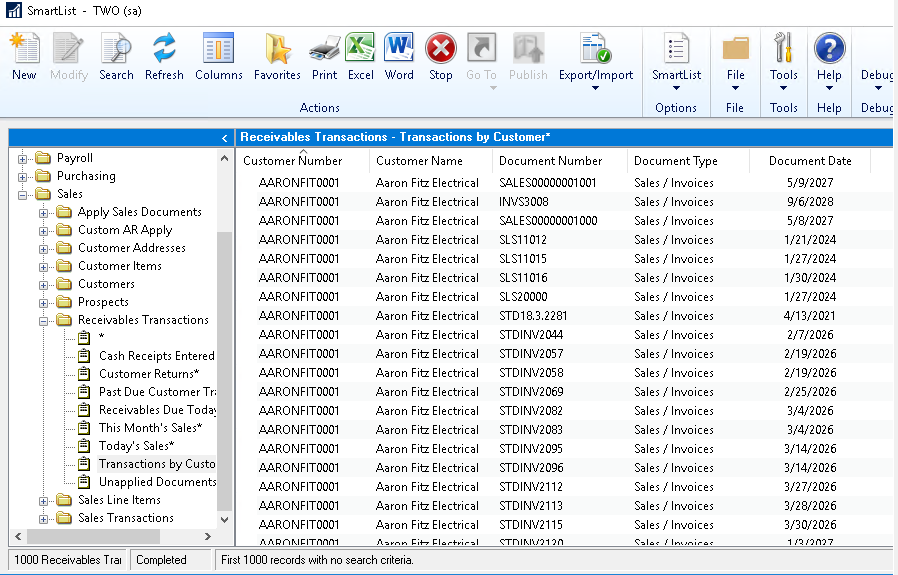Image resolution: width=898 pixels, height=575 pixels.
Task: Open the Unapplied Documents favorite
Action: click(157, 482)
